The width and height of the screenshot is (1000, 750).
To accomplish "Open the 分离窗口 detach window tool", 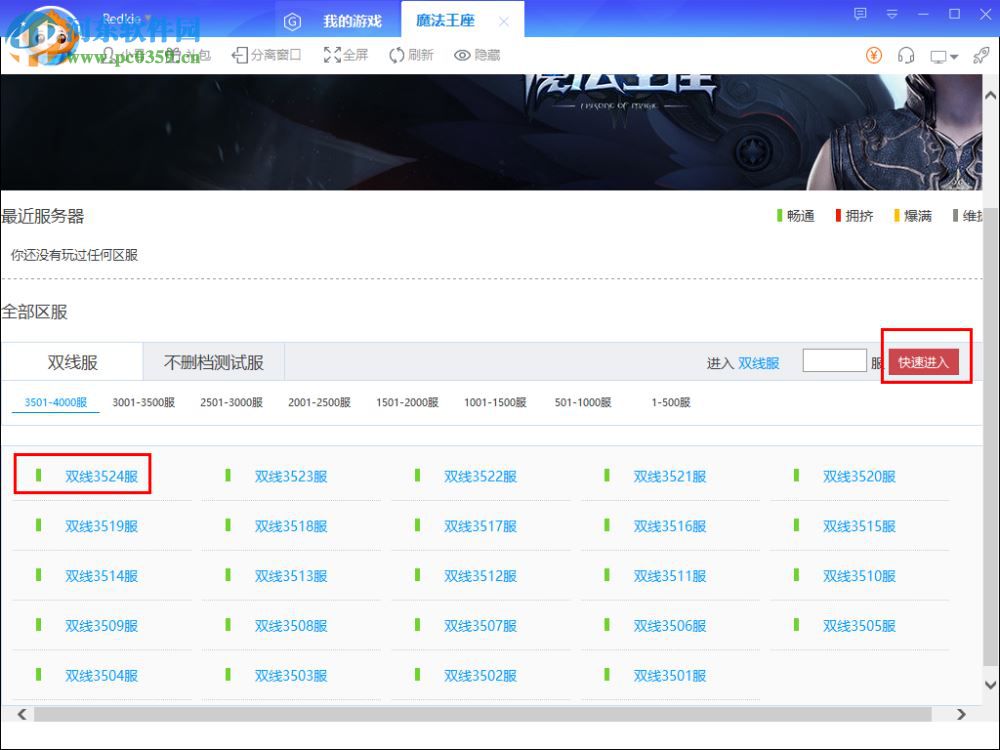I will (x=266, y=55).
